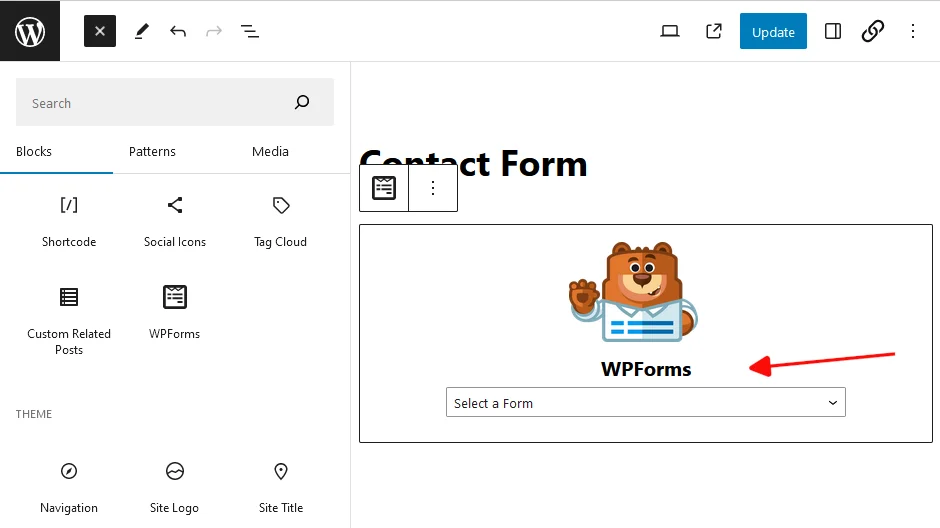
Task: Select the pencil Tools icon
Action: 141,31
